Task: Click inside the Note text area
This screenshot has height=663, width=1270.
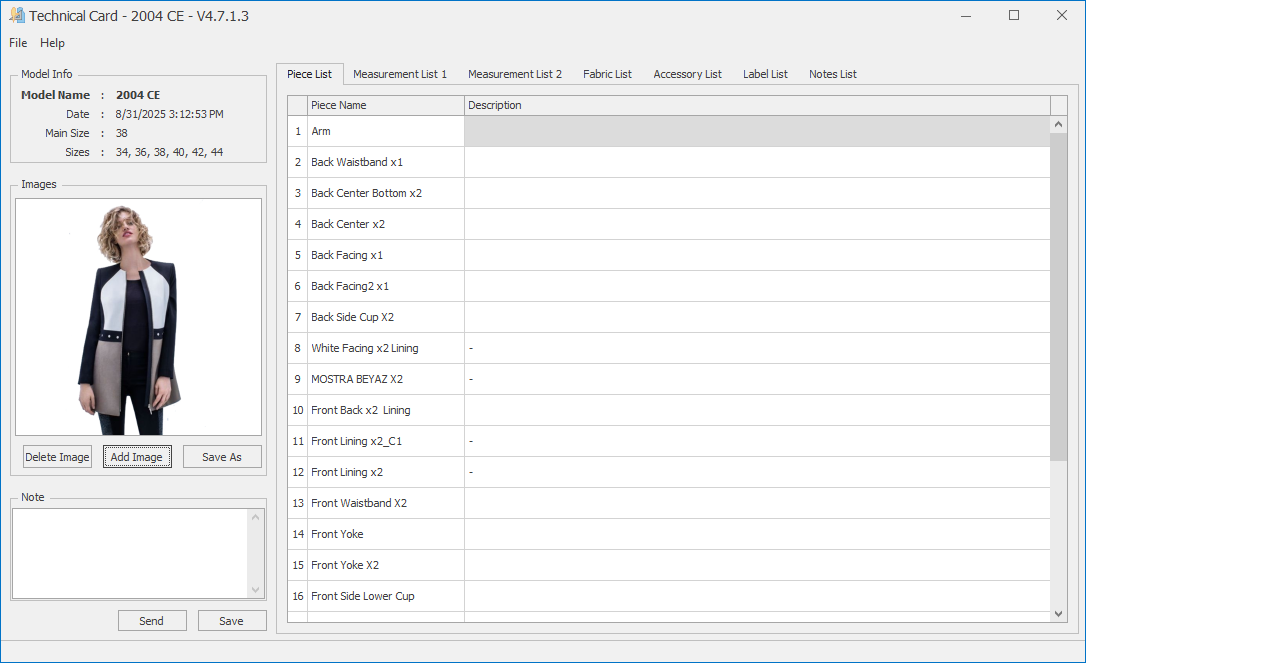Action: (130, 553)
